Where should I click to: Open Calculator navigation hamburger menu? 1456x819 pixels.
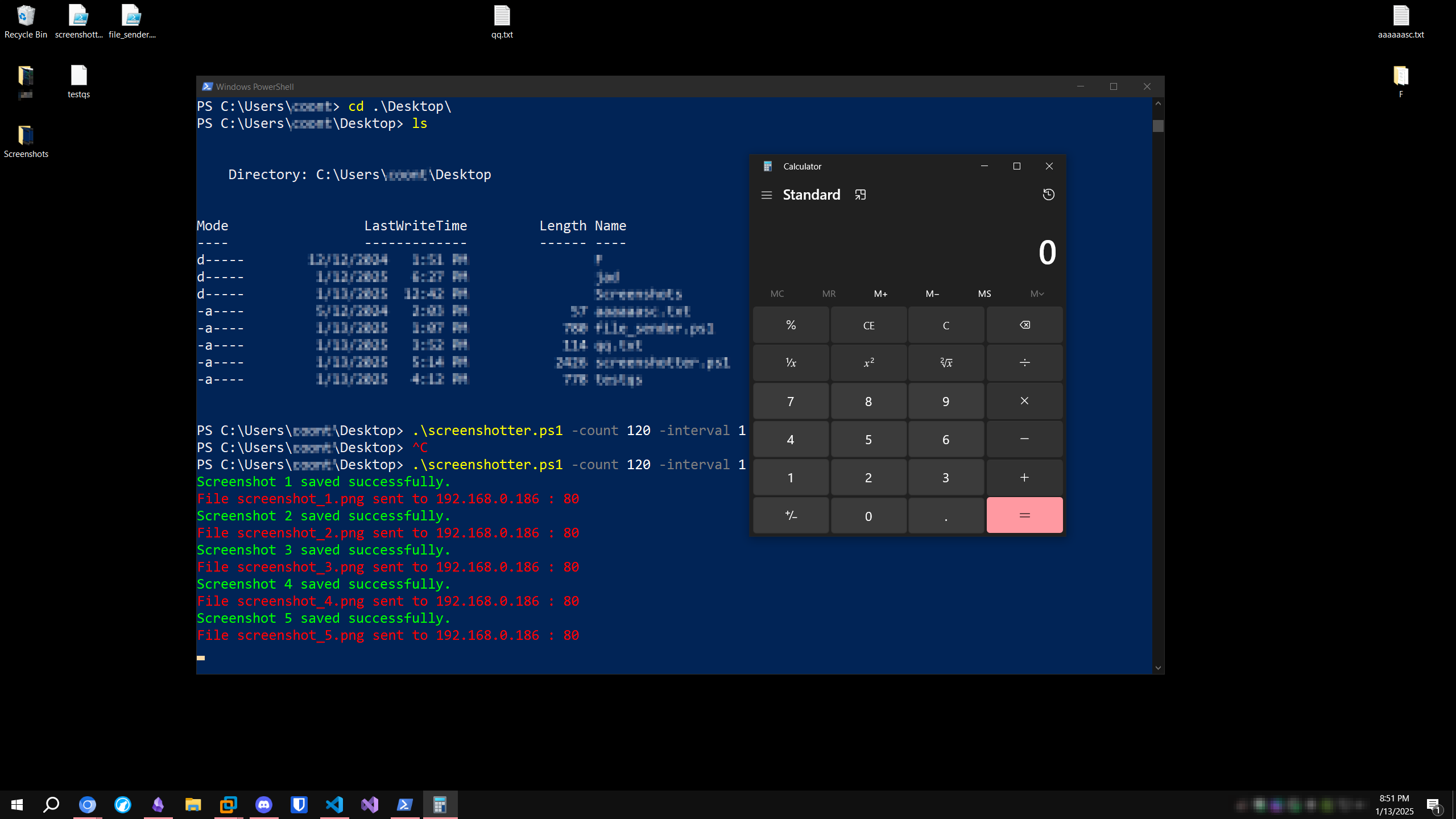(766, 195)
